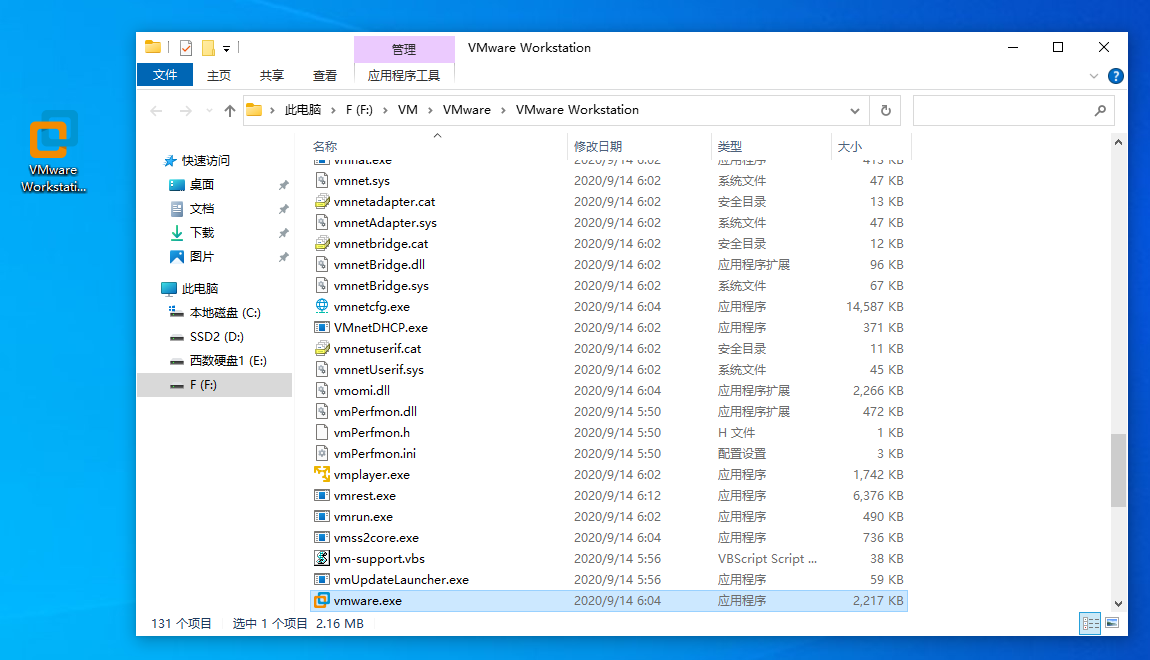Click the back navigation arrow
The height and width of the screenshot is (660, 1150).
(156, 111)
